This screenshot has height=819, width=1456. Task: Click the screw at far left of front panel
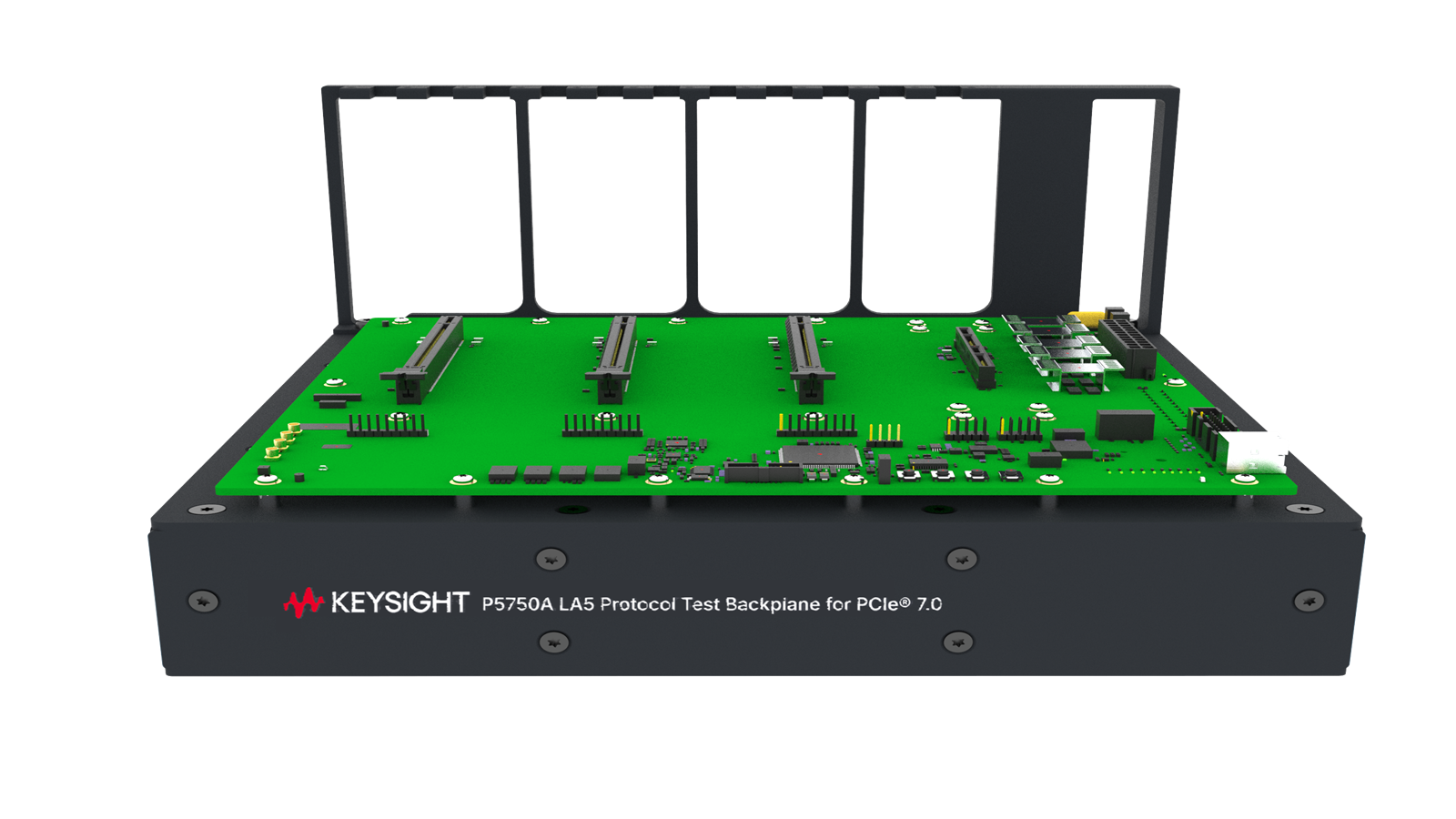[x=203, y=602]
